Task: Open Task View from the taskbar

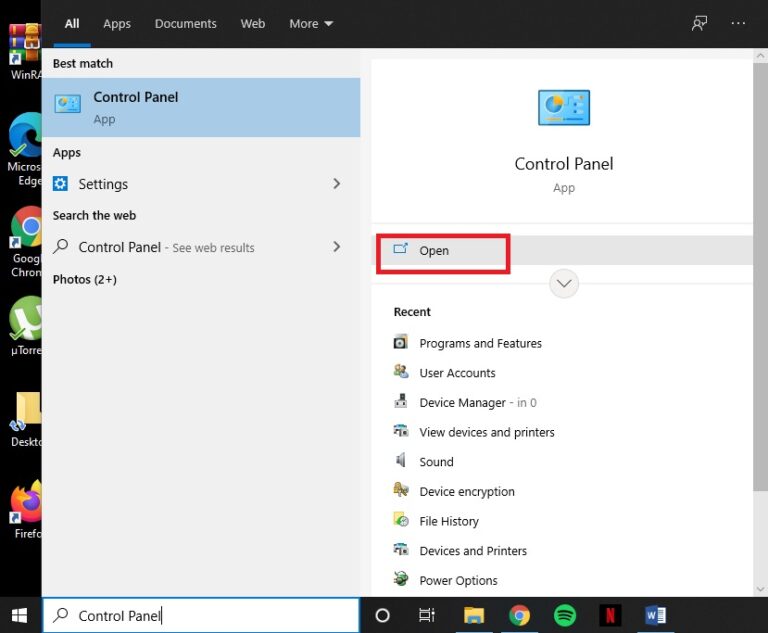Action: (x=427, y=615)
